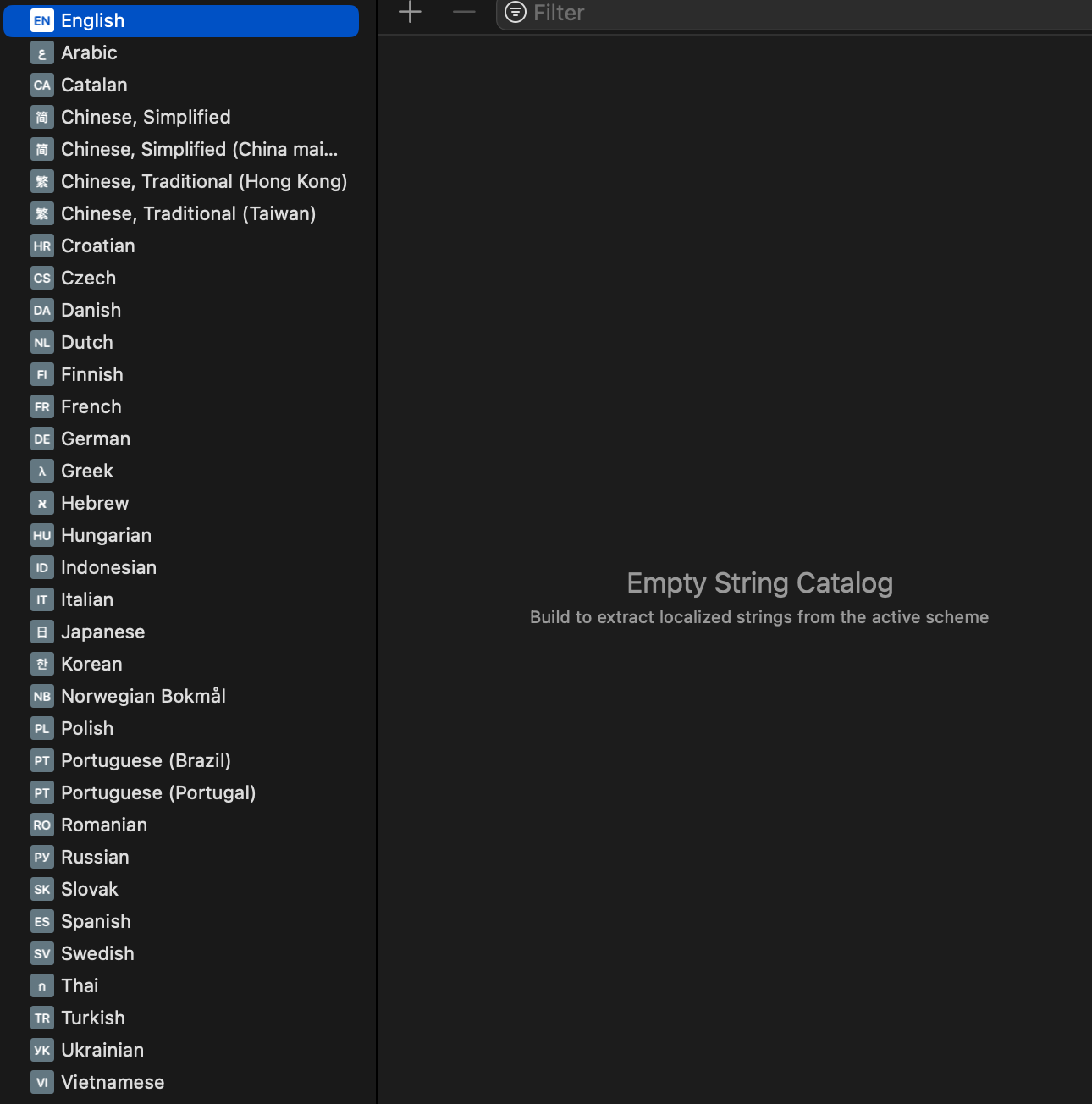Click the minus button to remove language
The image size is (1092, 1104).
click(x=464, y=12)
